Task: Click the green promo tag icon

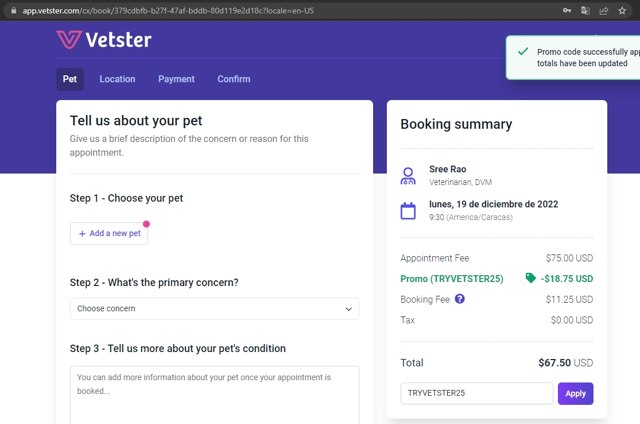Action: pos(530,278)
